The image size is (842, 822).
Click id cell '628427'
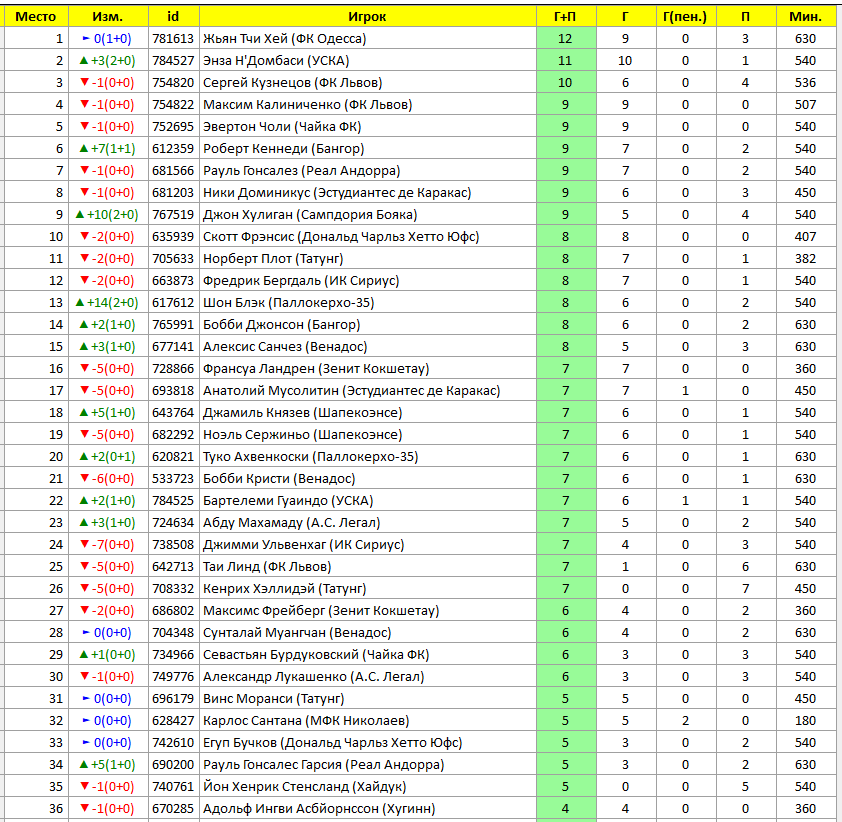point(173,721)
